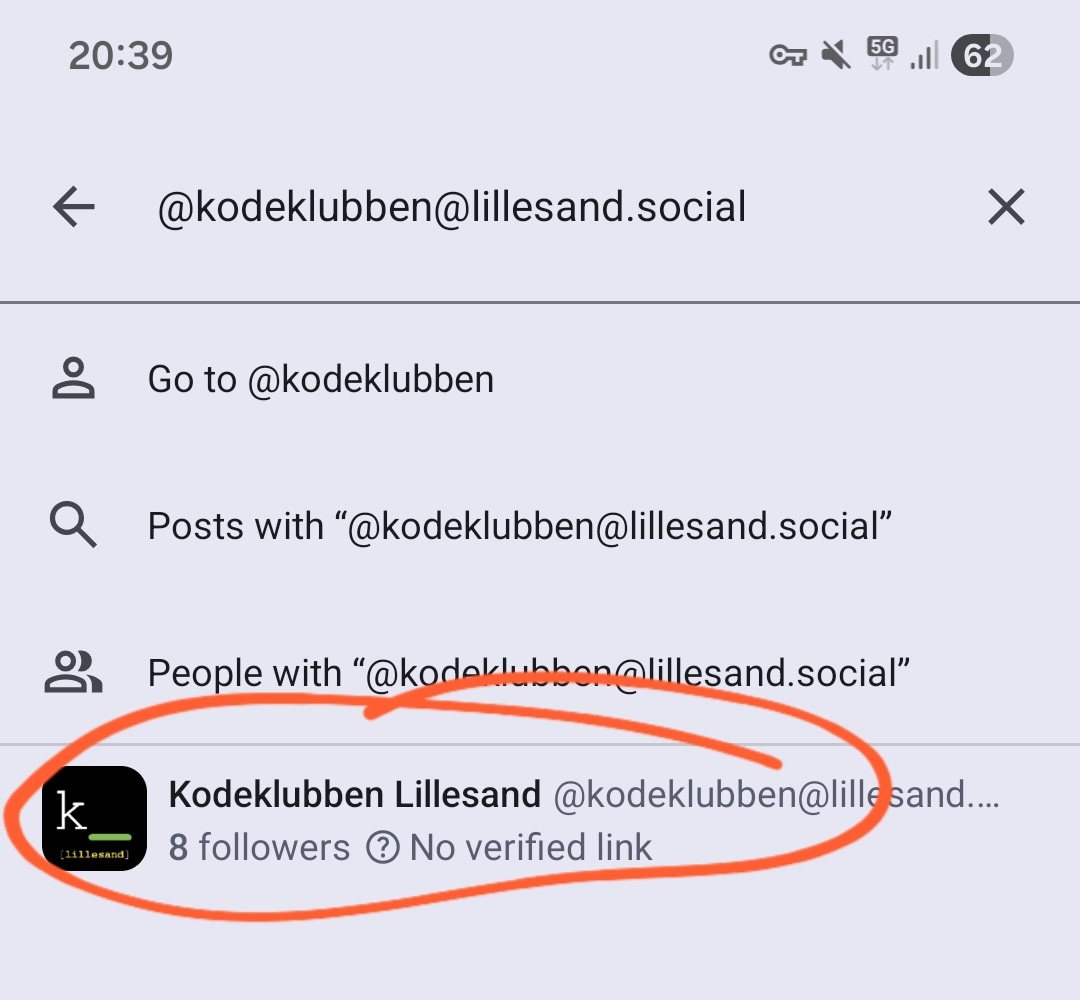
Task: Tap the 8 followers text
Action: coord(259,847)
